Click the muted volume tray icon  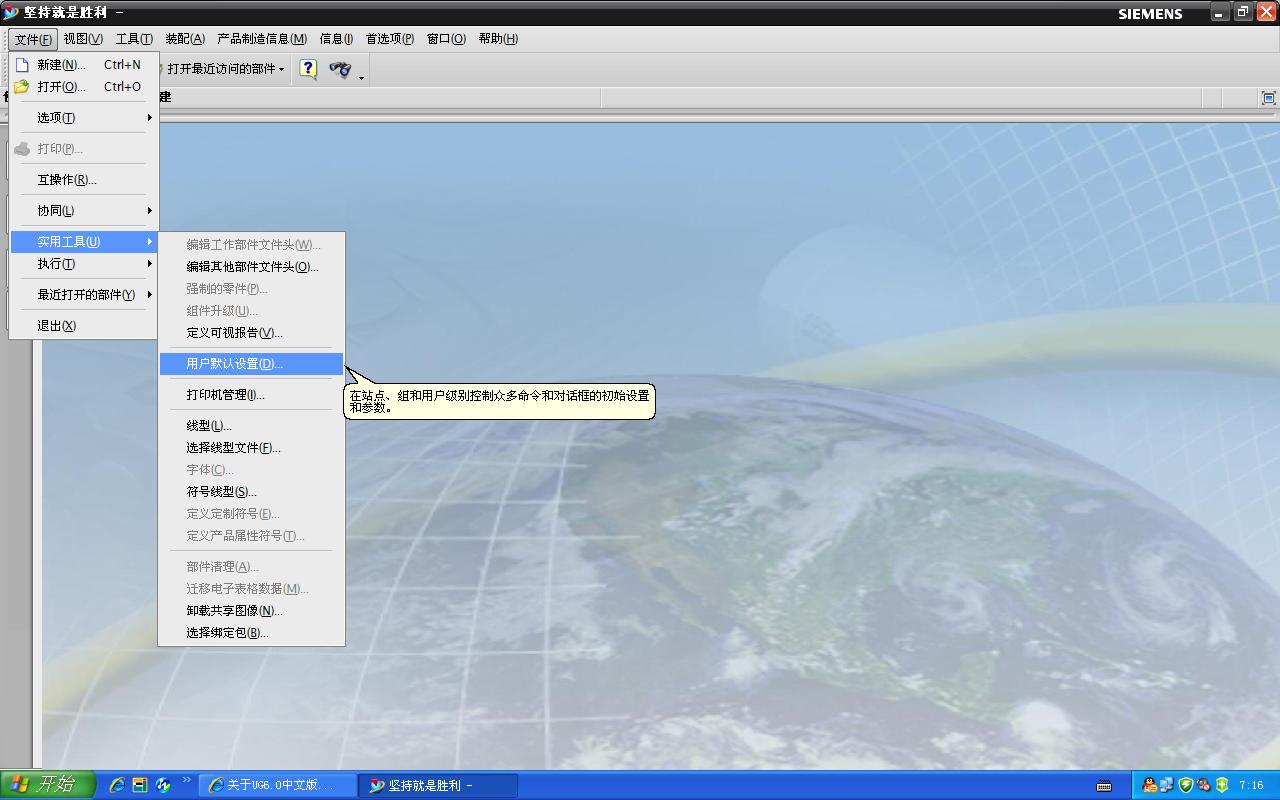click(x=1203, y=785)
